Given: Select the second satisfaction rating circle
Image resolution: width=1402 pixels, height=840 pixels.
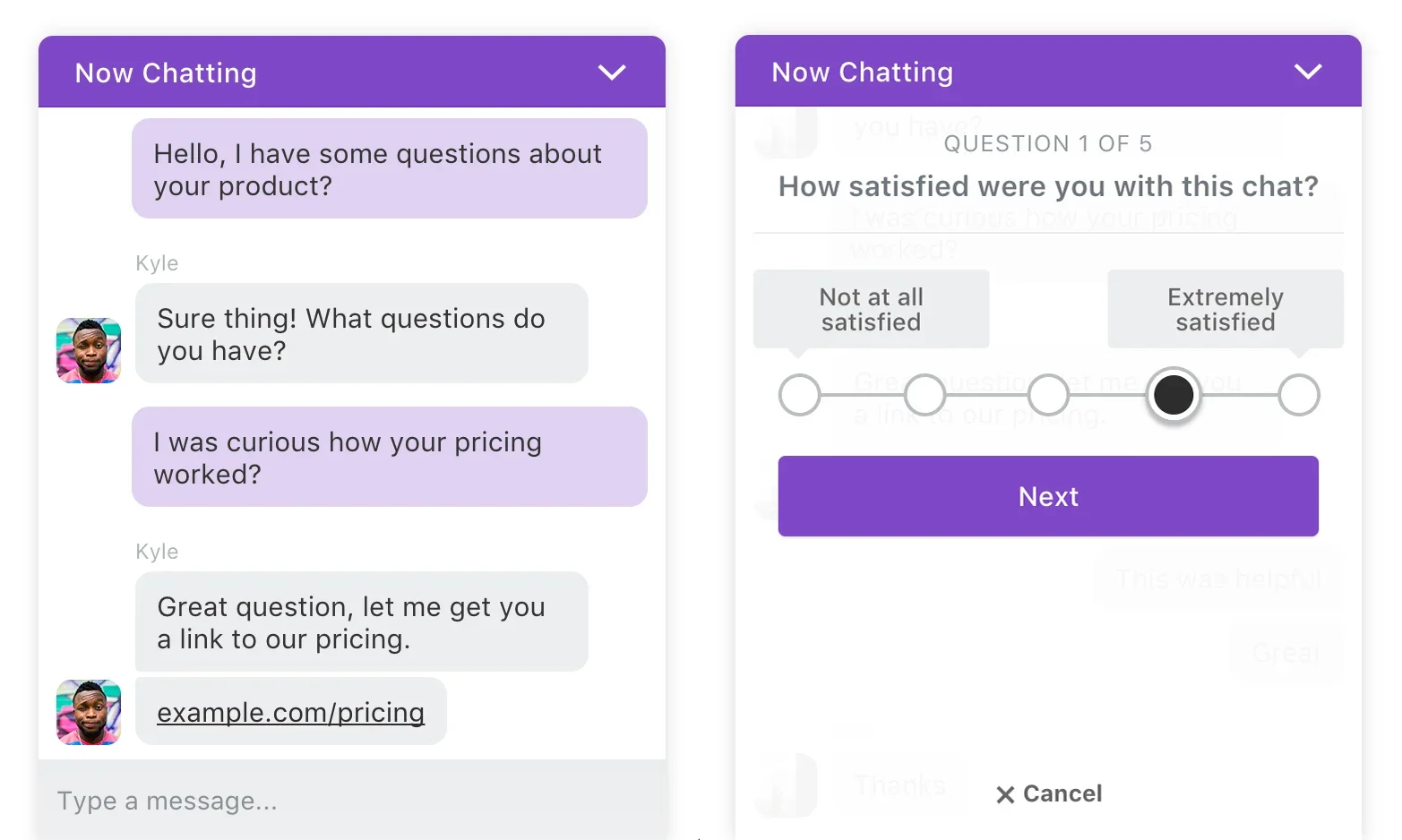Looking at the screenshot, I should pyautogui.click(x=925, y=395).
